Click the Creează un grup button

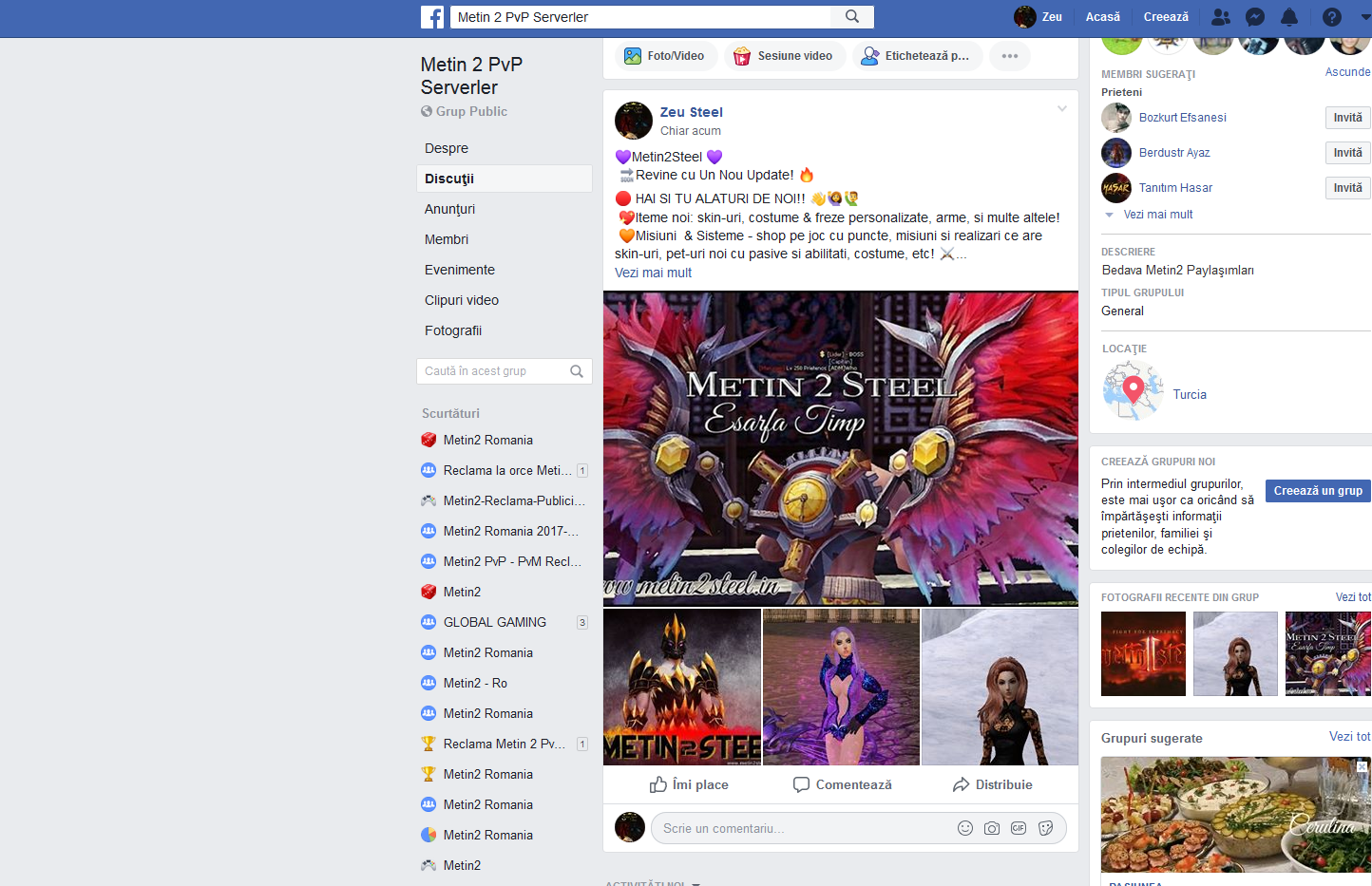pos(1318,491)
